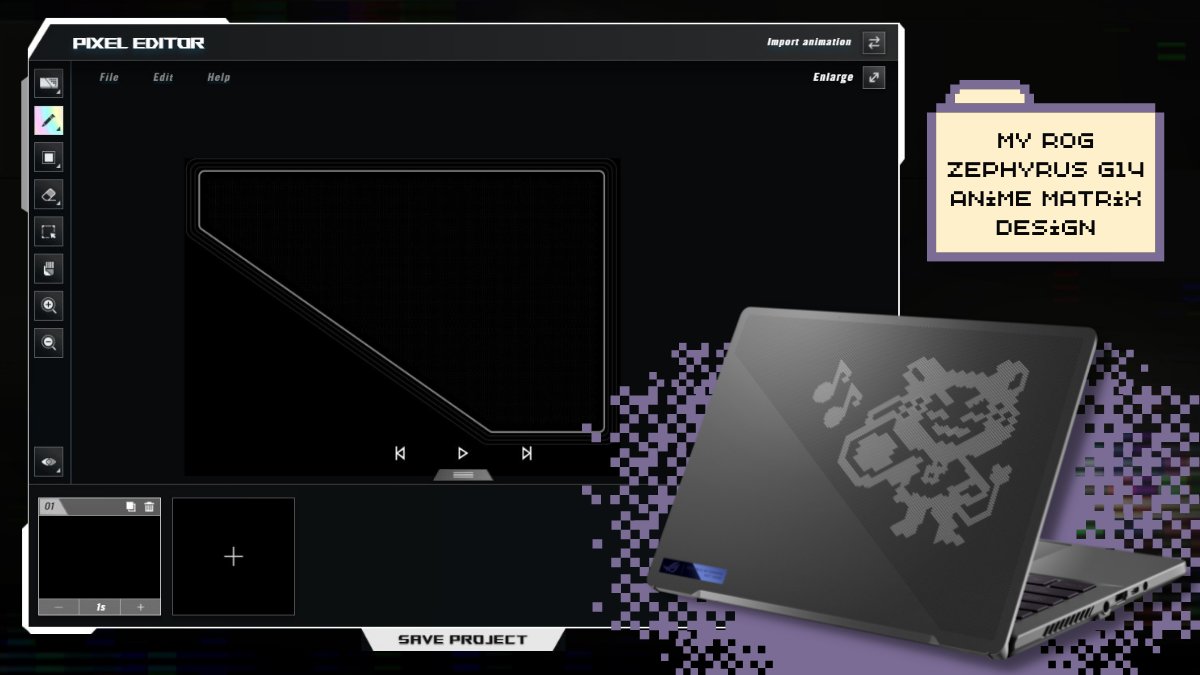Increase frame 01 duration with the plus stepper

point(140,606)
